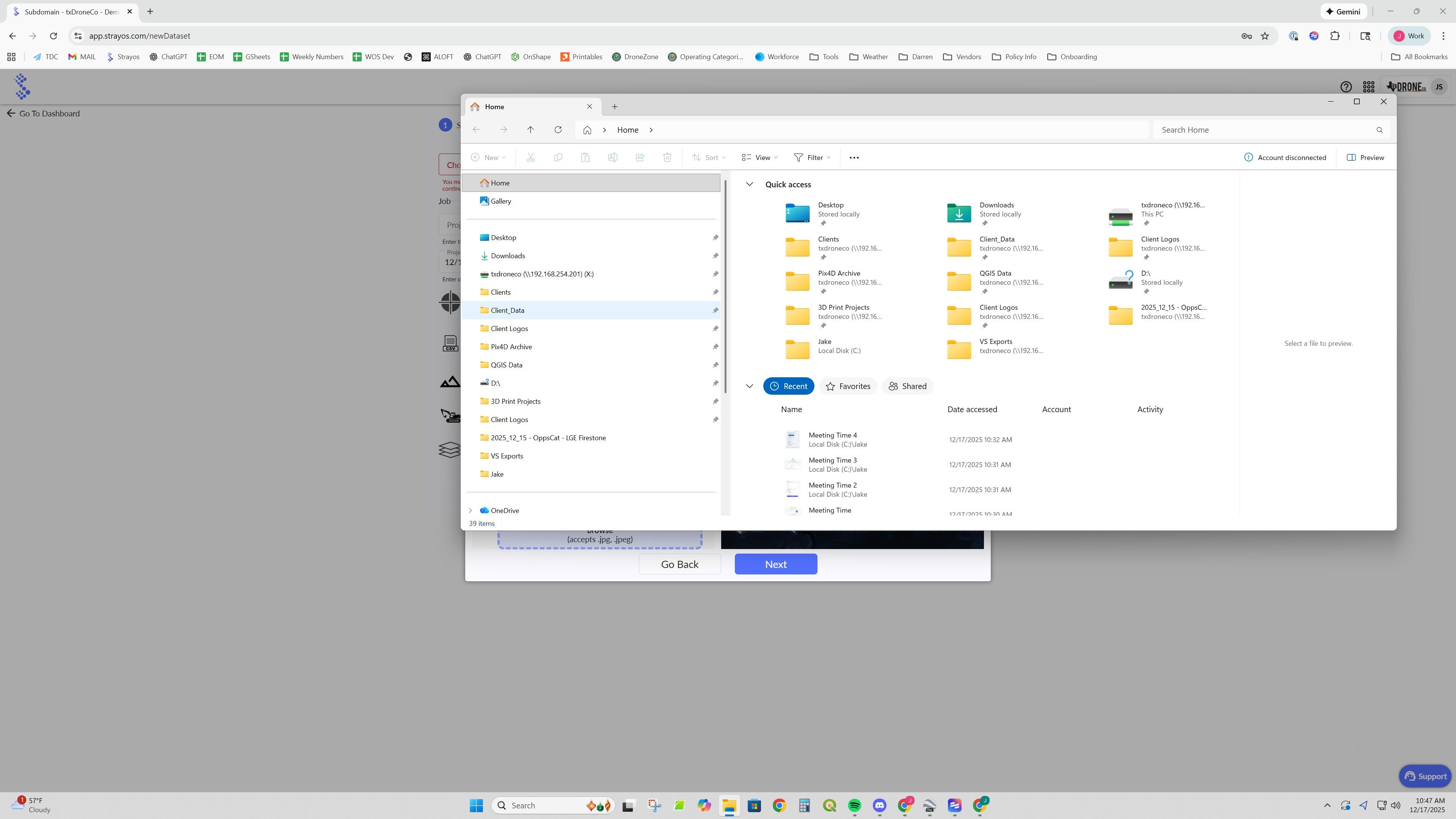Toggle the pin beside Desktop in navigation pane

click(715, 238)
